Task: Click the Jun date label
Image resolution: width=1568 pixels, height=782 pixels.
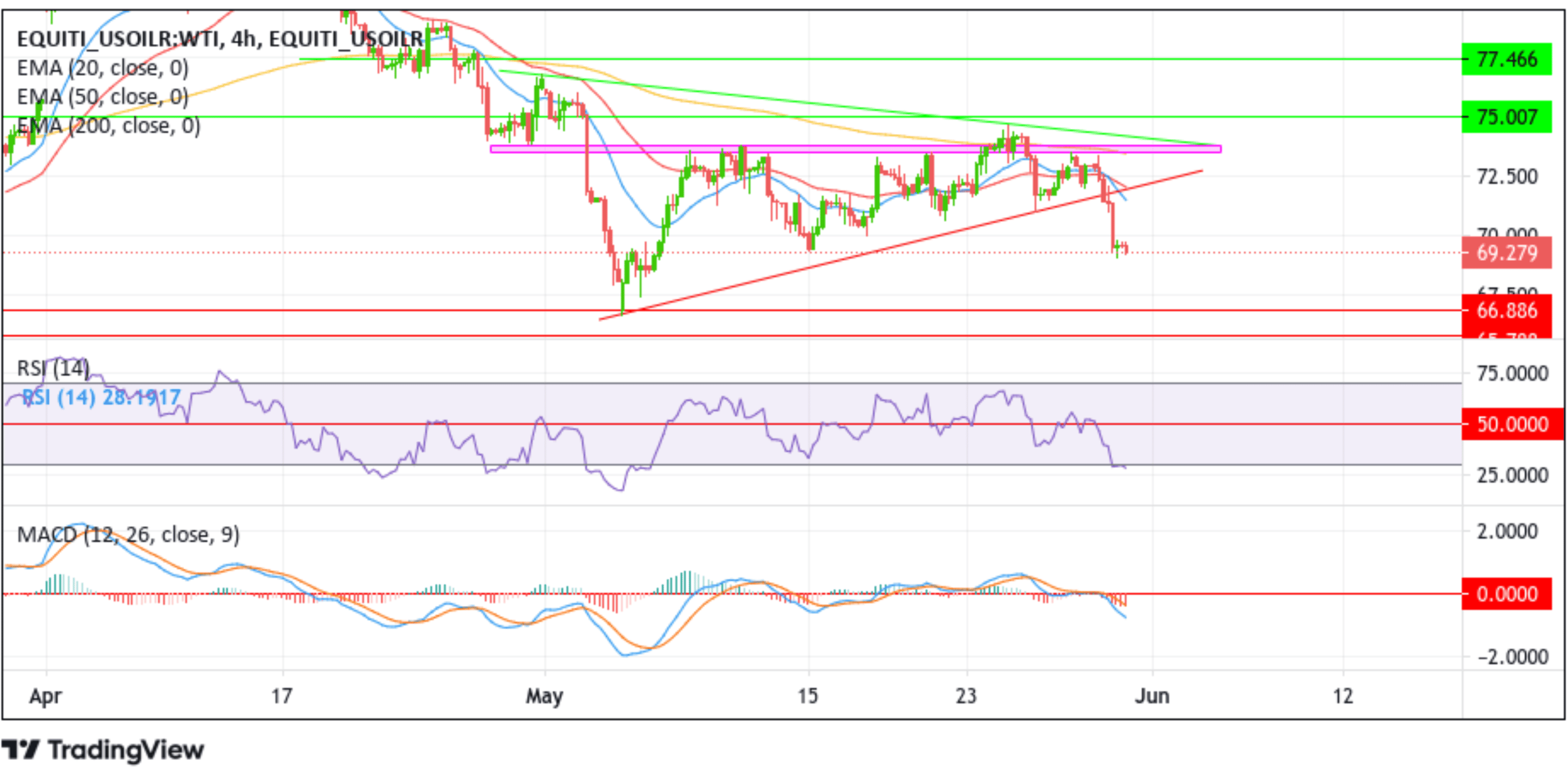Action: (x=1152, y=695)
